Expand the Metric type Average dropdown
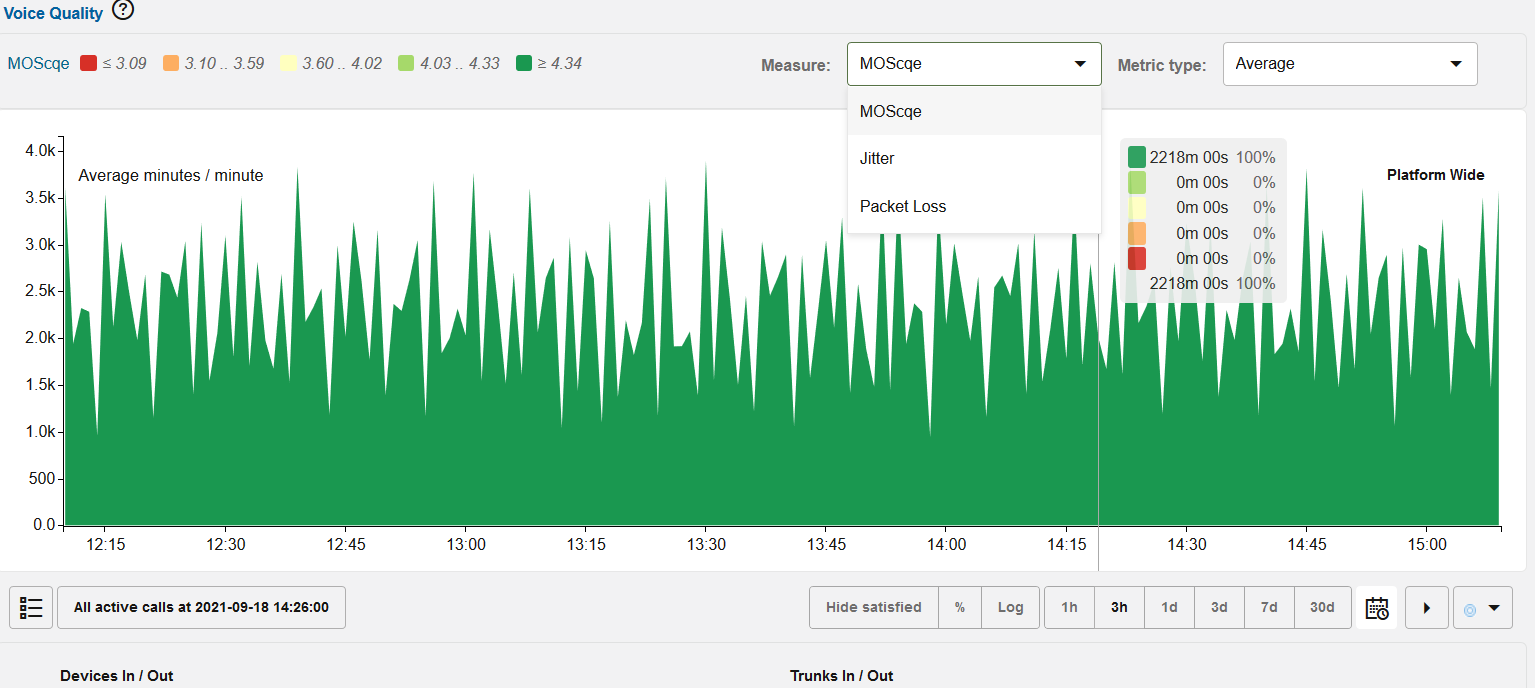 click(1349, 64)
